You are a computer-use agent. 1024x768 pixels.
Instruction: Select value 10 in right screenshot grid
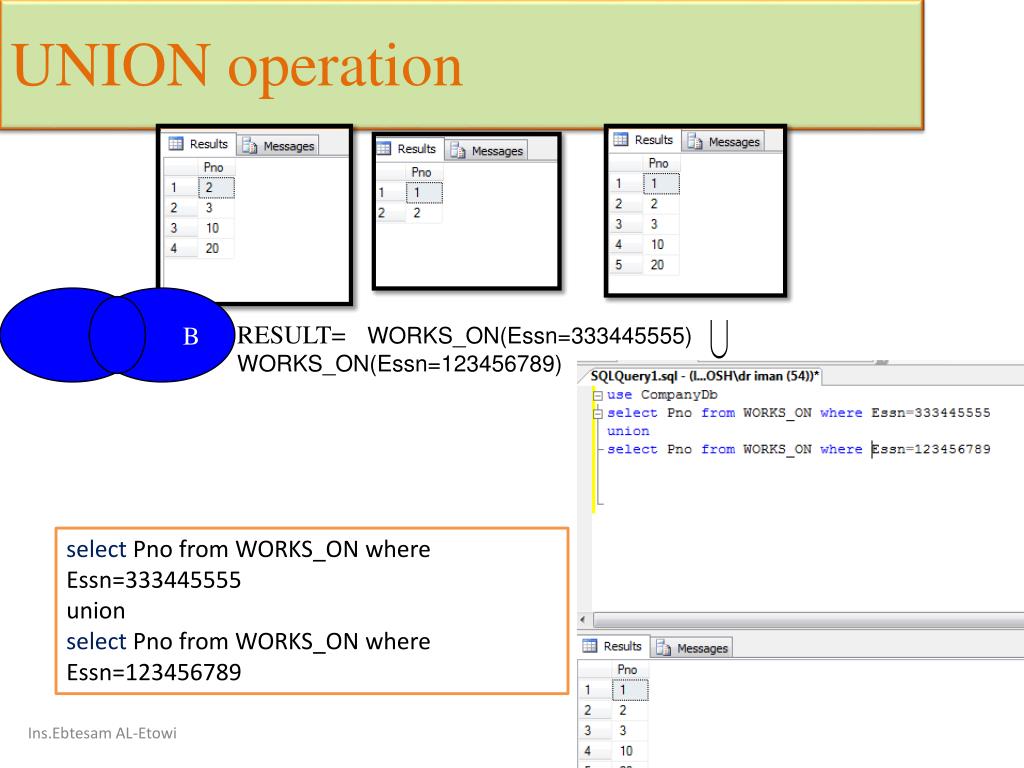(661, 244)
